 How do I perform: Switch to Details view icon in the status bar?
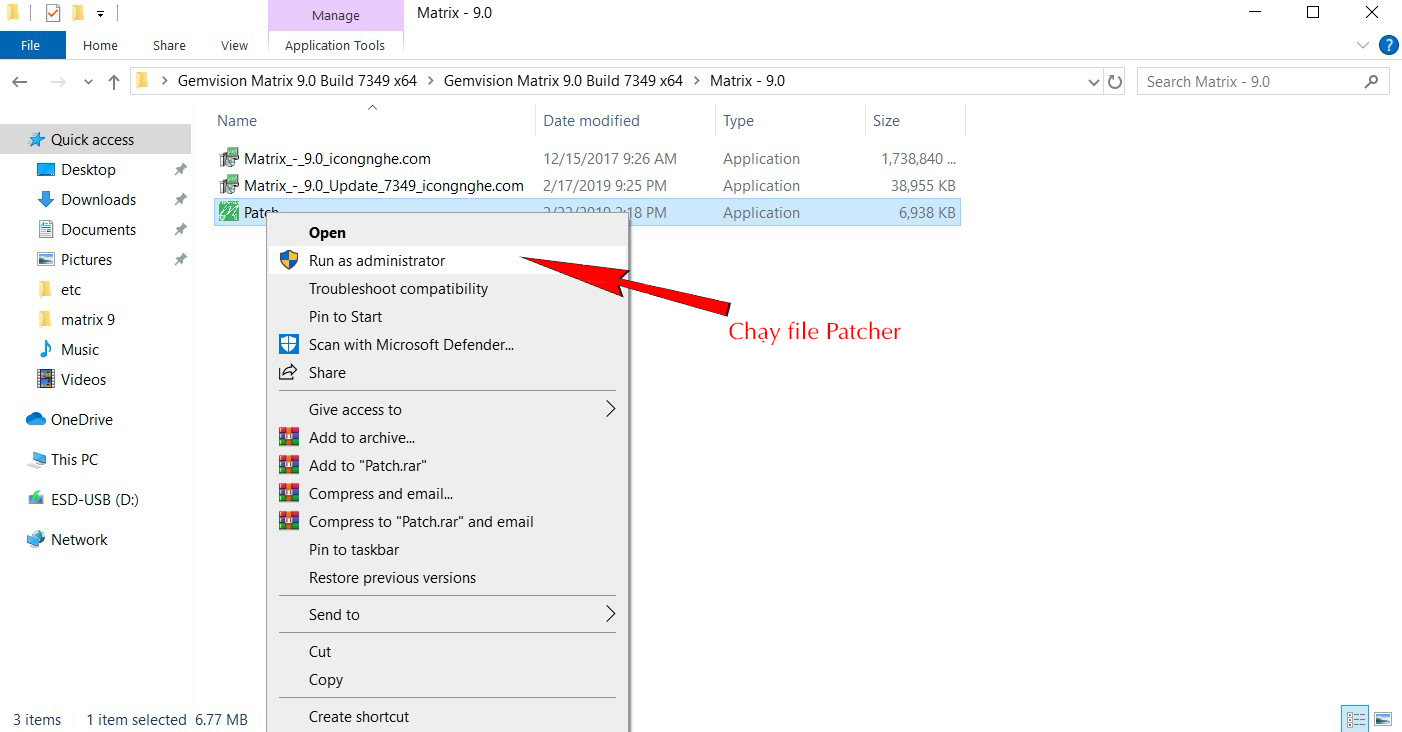tap(1356, 719)
